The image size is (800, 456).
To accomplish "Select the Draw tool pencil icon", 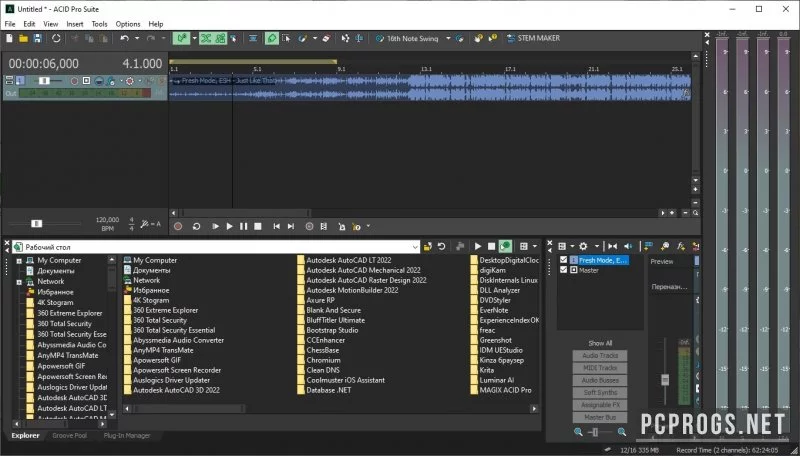I will pyautogui.click(x=272, y=38).
